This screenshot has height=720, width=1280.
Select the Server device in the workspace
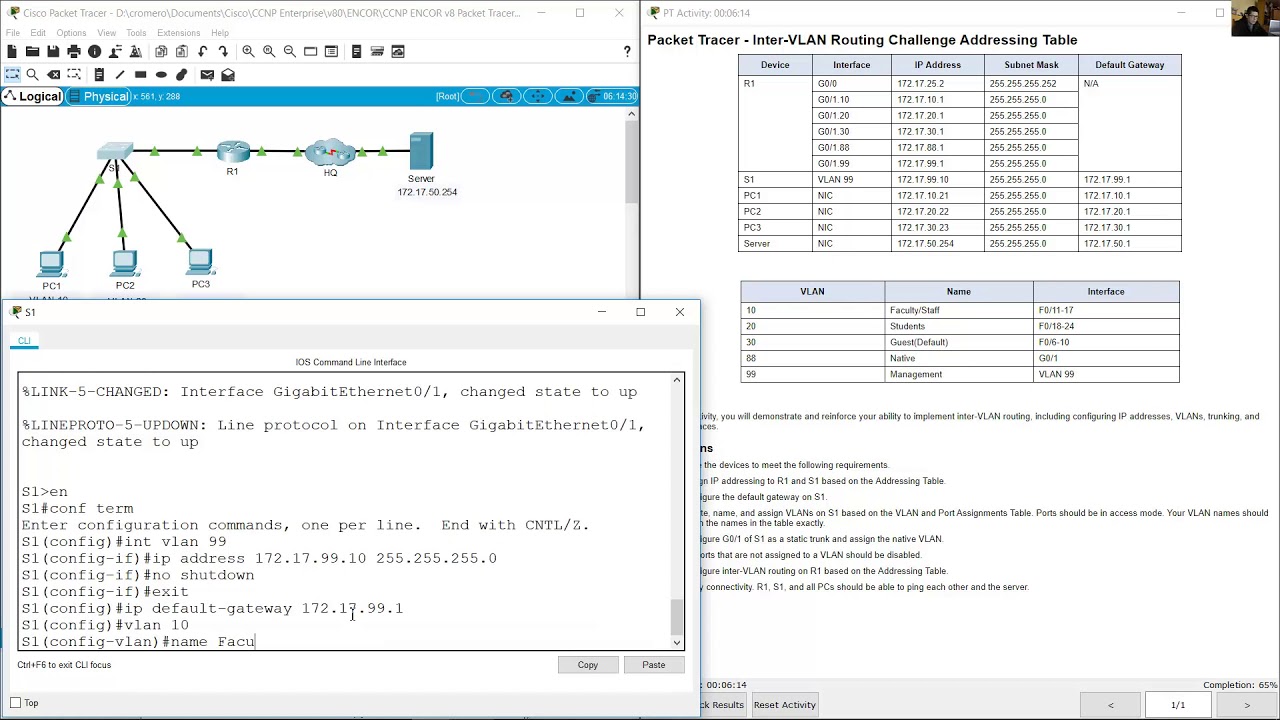pyautogui.click(x=421, y=152)
